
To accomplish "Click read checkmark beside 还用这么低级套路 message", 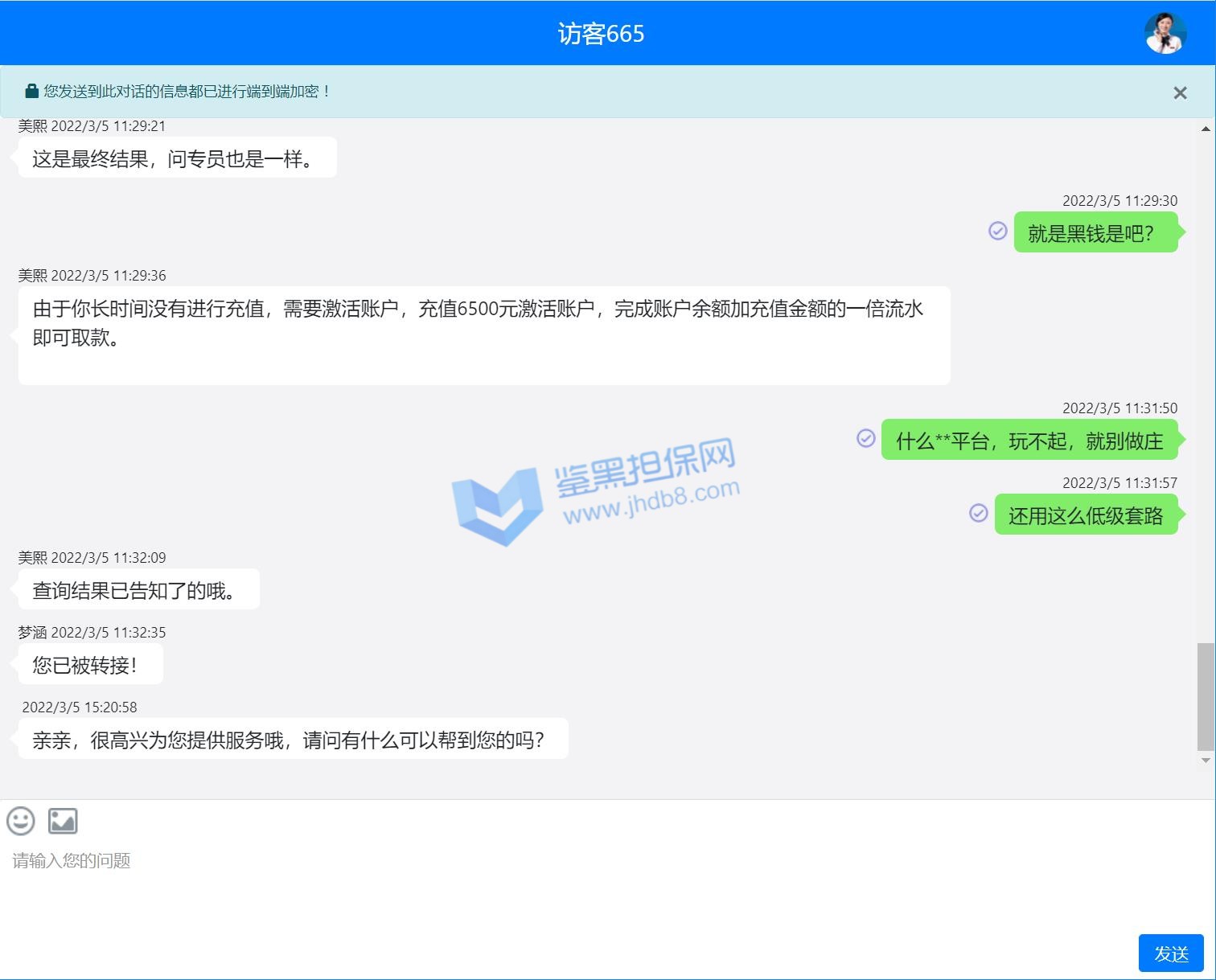I will coord(978,513).
